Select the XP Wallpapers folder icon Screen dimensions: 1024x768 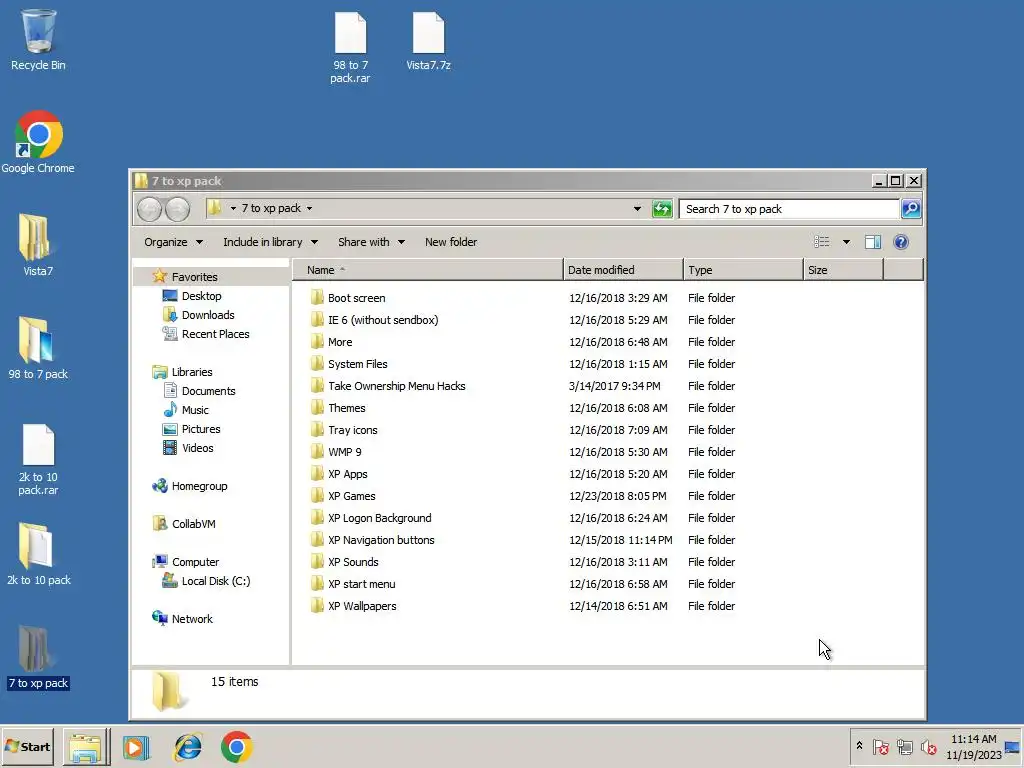tap(317, 606)
